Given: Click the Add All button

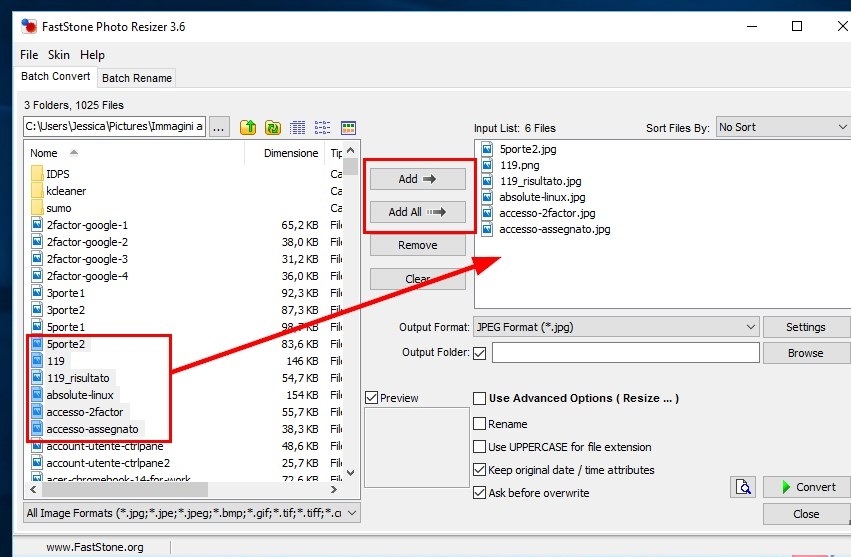Looking at the screenshot, I should coord(417,212).
